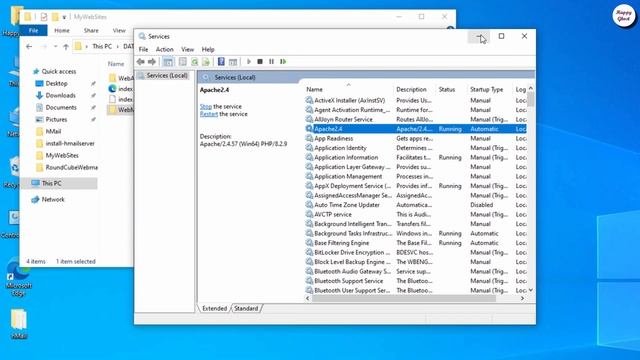Click the green Refresh toolbar icon

coord(195,62)
